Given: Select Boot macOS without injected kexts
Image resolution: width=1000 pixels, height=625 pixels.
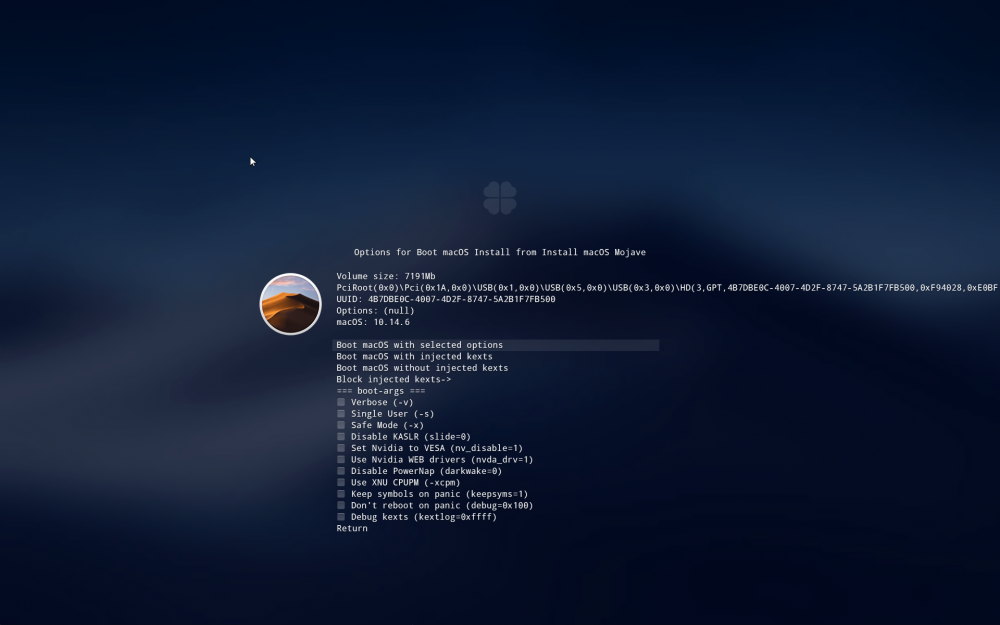Looking at the screenshot, I should coord(422,368).
